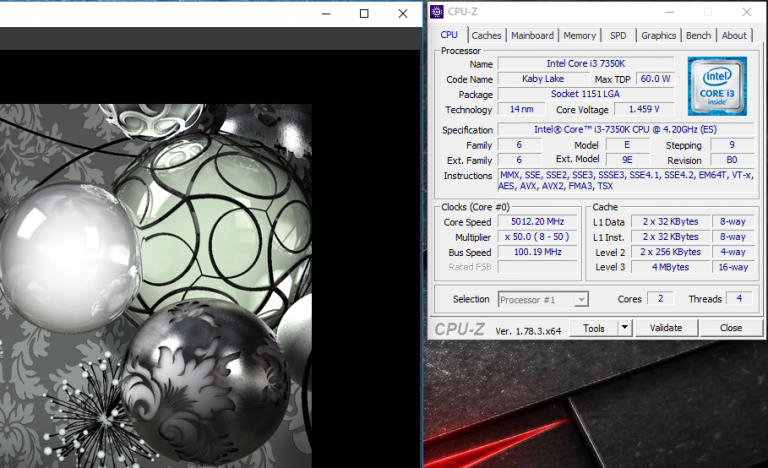Minimize the CPU-Z window
Viewport: 768px width, 468px height.
coord(670,12)
